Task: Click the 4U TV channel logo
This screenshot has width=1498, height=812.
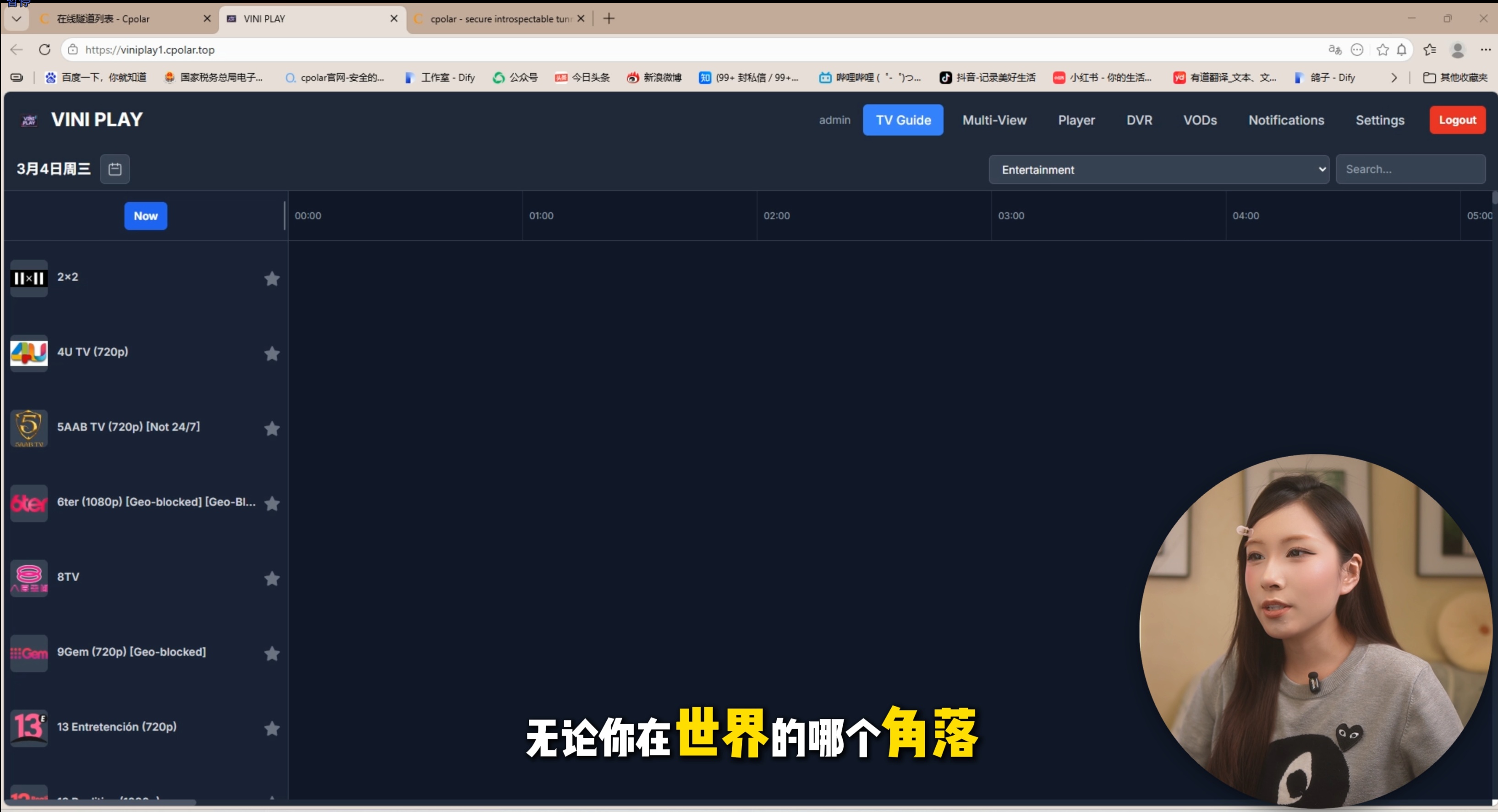Action: [28, 353]
